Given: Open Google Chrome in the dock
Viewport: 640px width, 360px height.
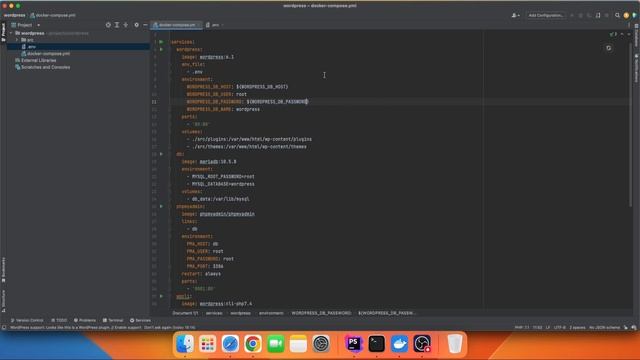Looking at the screenshot, I should 253,343.
